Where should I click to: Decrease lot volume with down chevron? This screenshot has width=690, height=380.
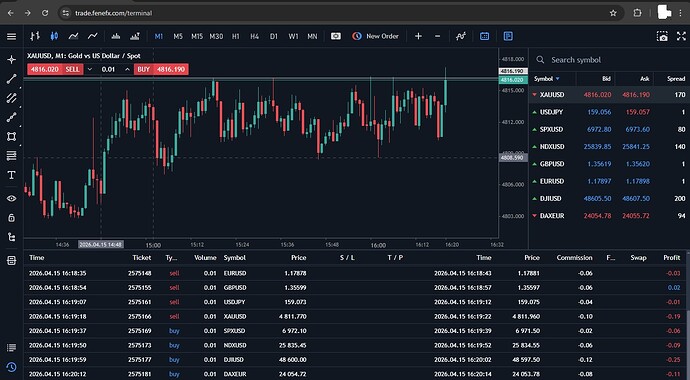click(90, 69)
